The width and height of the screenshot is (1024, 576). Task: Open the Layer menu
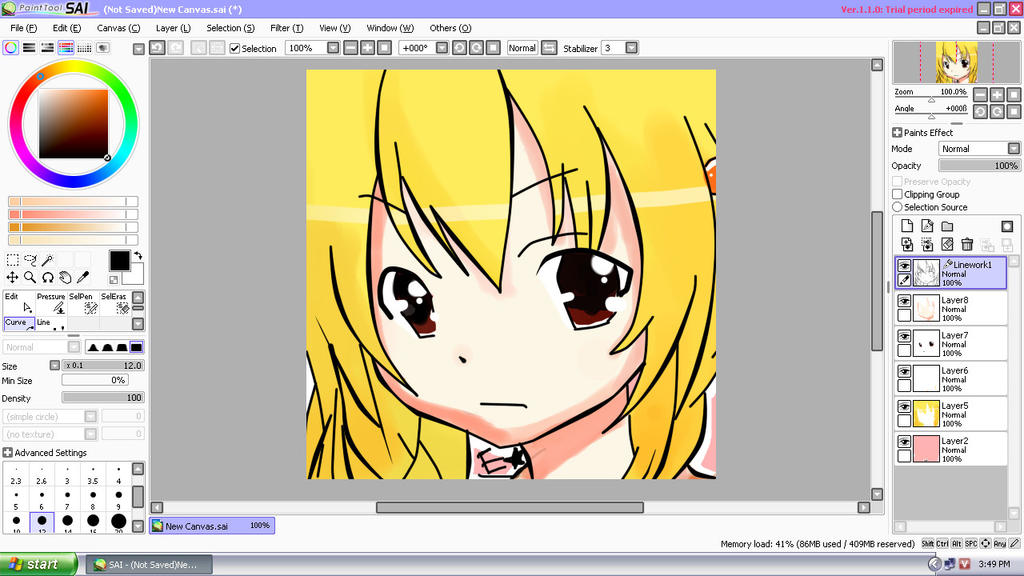coord(173,28)
